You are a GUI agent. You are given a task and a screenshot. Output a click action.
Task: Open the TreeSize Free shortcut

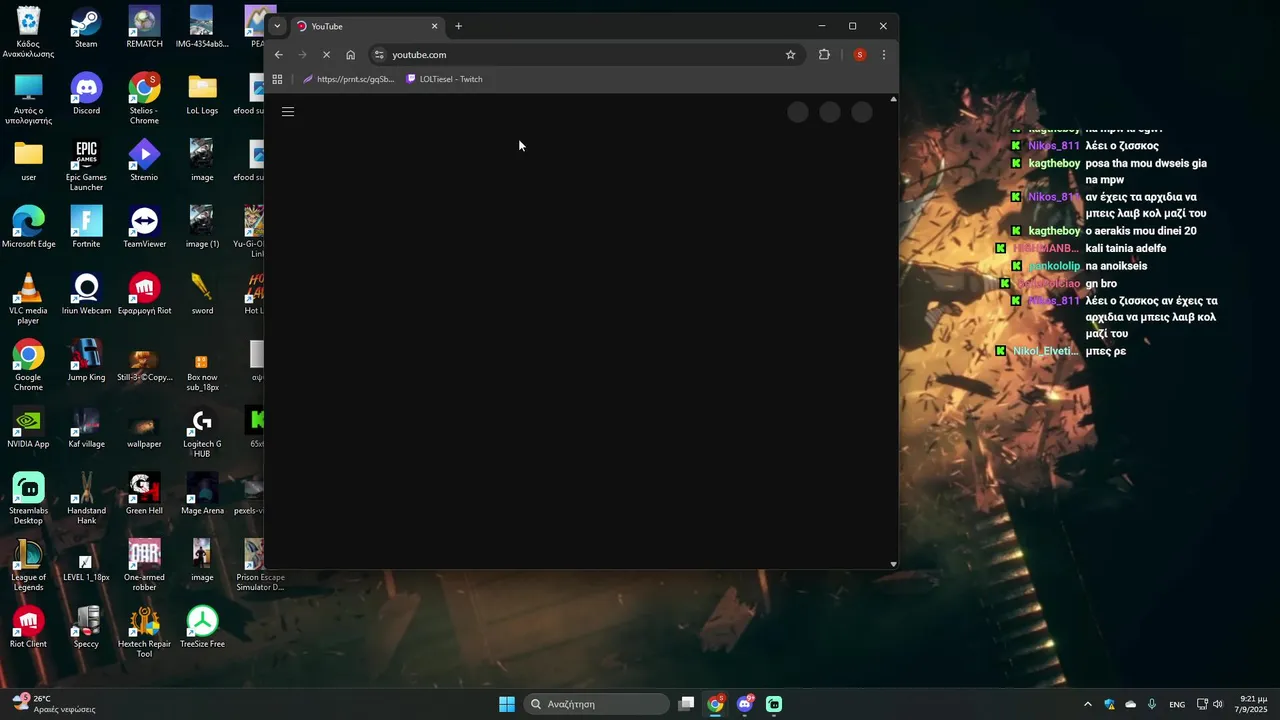tap(202, 629)
